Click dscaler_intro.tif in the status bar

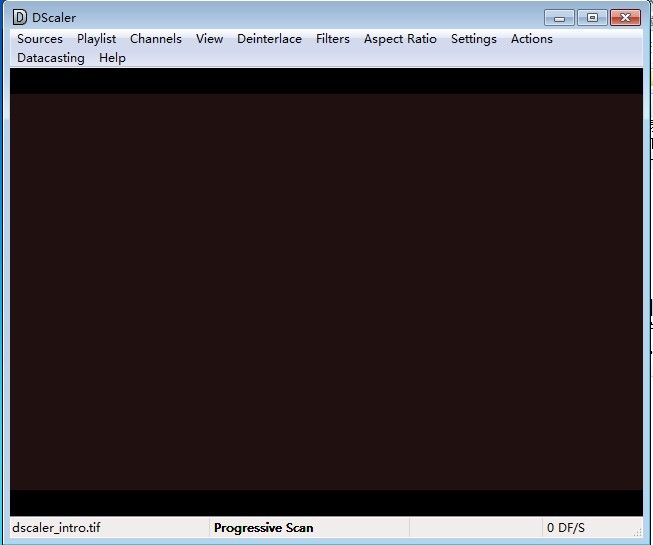57,528
